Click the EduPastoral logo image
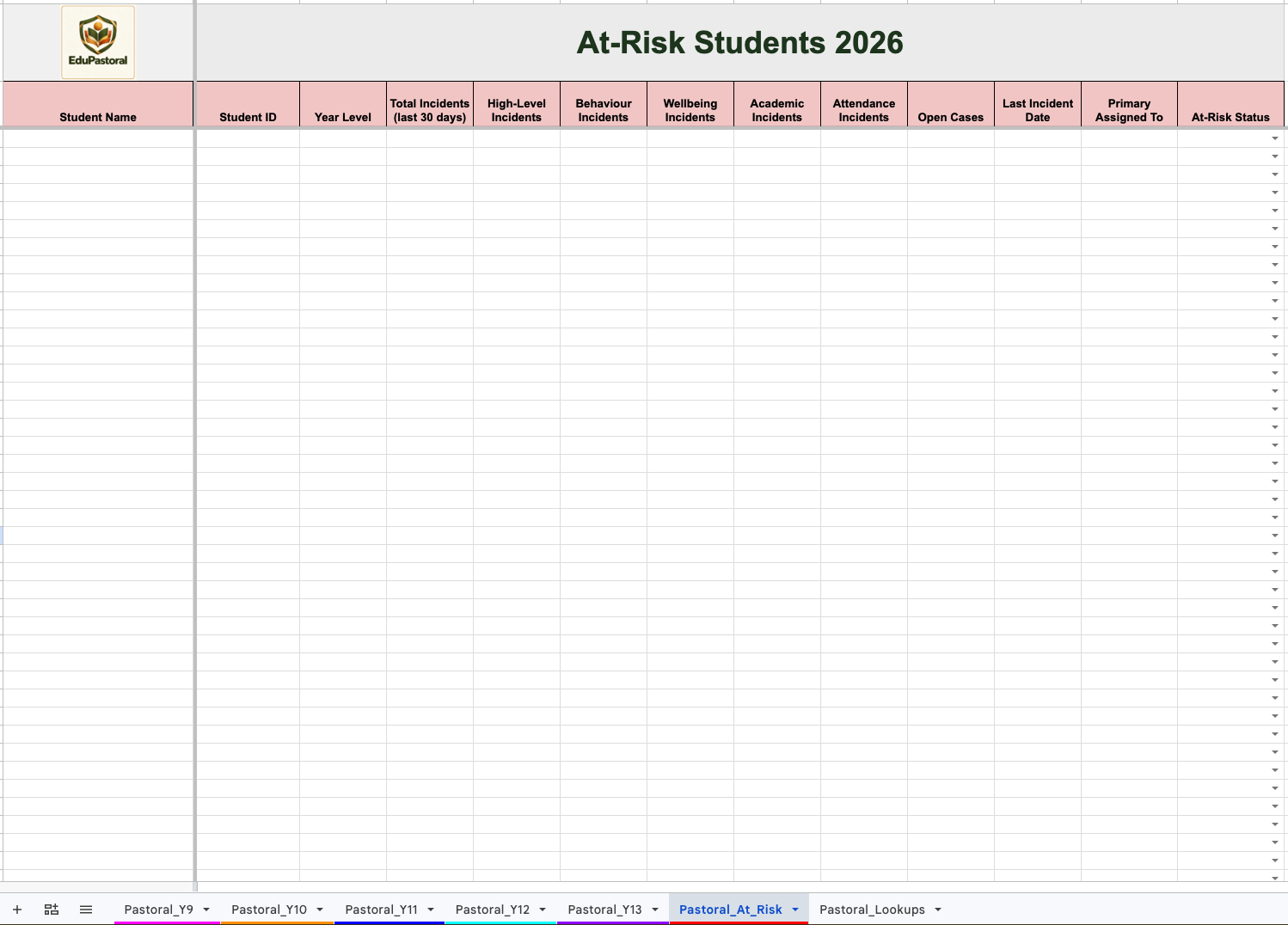Viewport: 1288px width, 925px height. pos(98,42)
